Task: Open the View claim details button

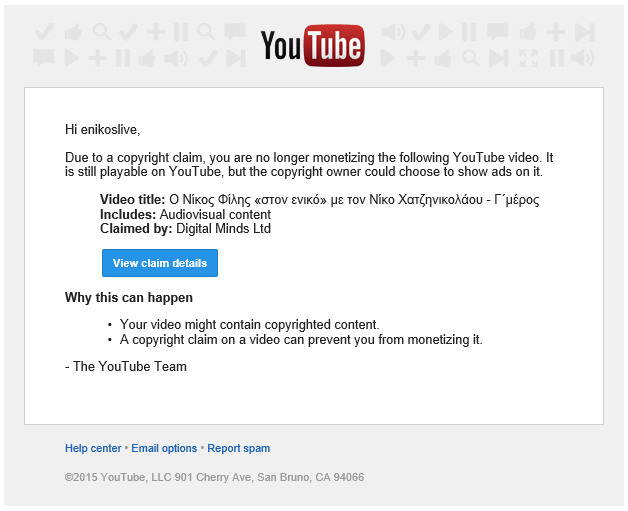Action: click(160, 263)
